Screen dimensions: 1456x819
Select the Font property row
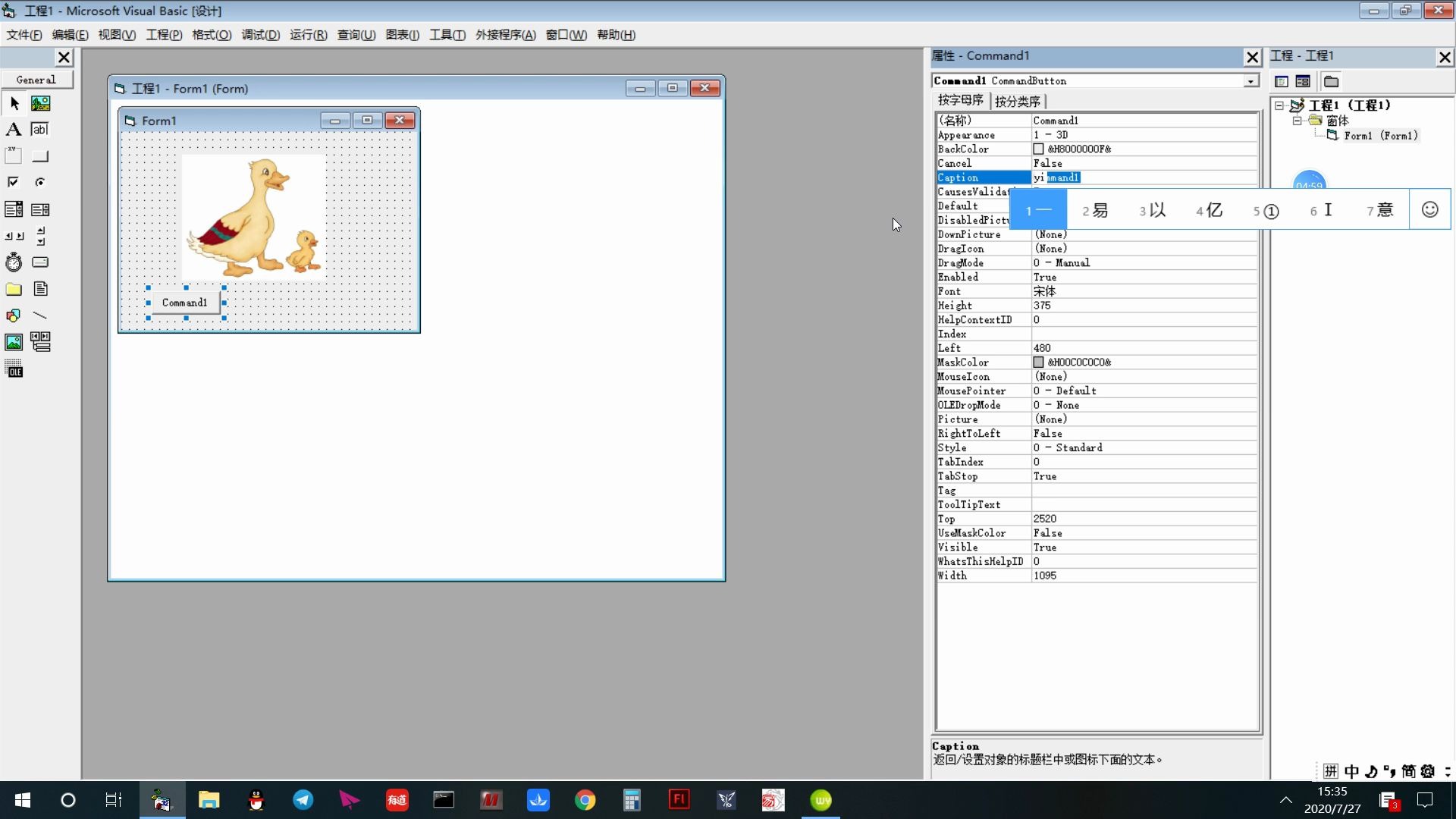(1097, 291)
